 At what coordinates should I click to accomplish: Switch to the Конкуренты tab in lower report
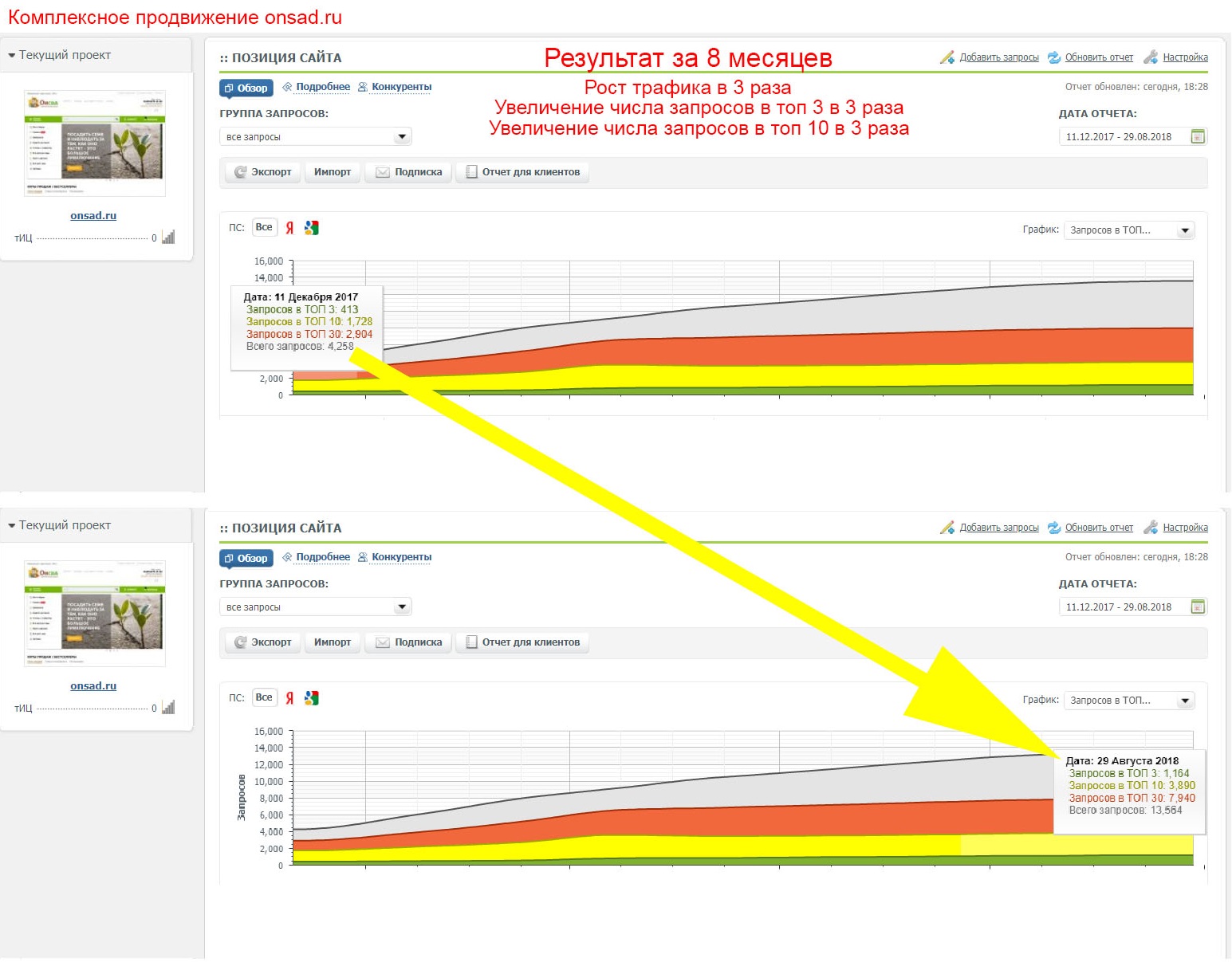tap(395, 557)
